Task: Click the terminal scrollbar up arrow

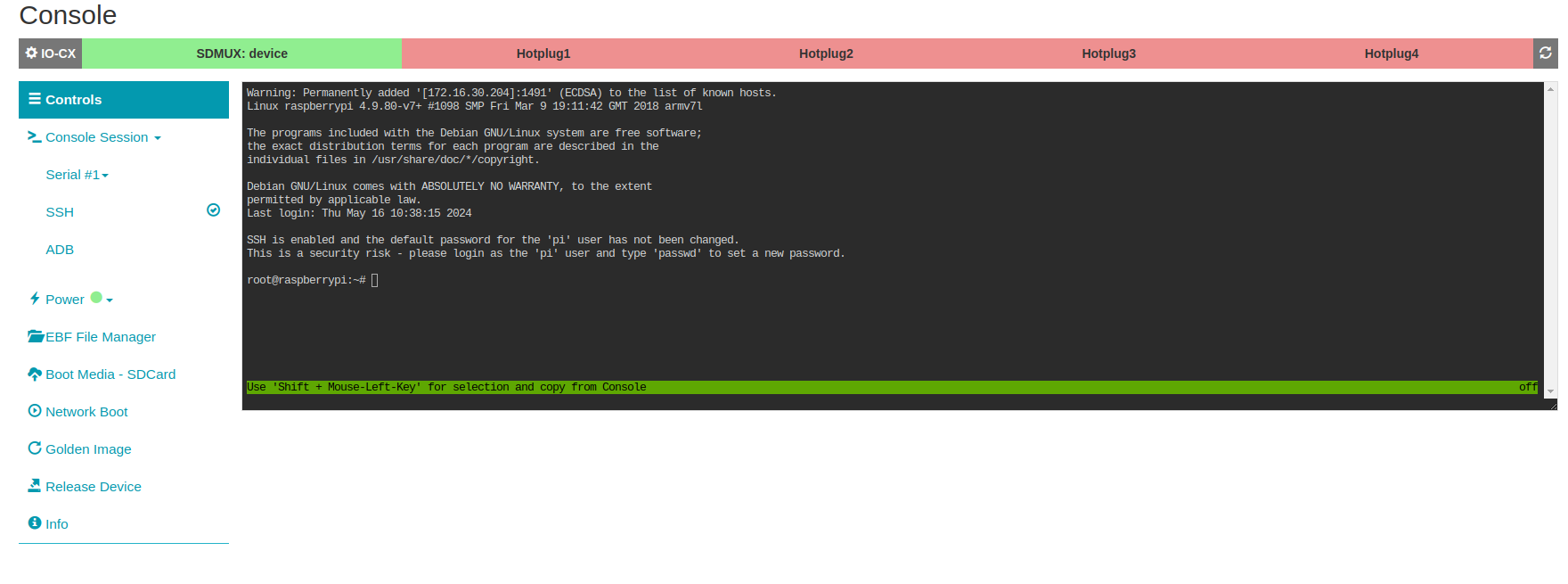Action: (x=1551, y=88)
